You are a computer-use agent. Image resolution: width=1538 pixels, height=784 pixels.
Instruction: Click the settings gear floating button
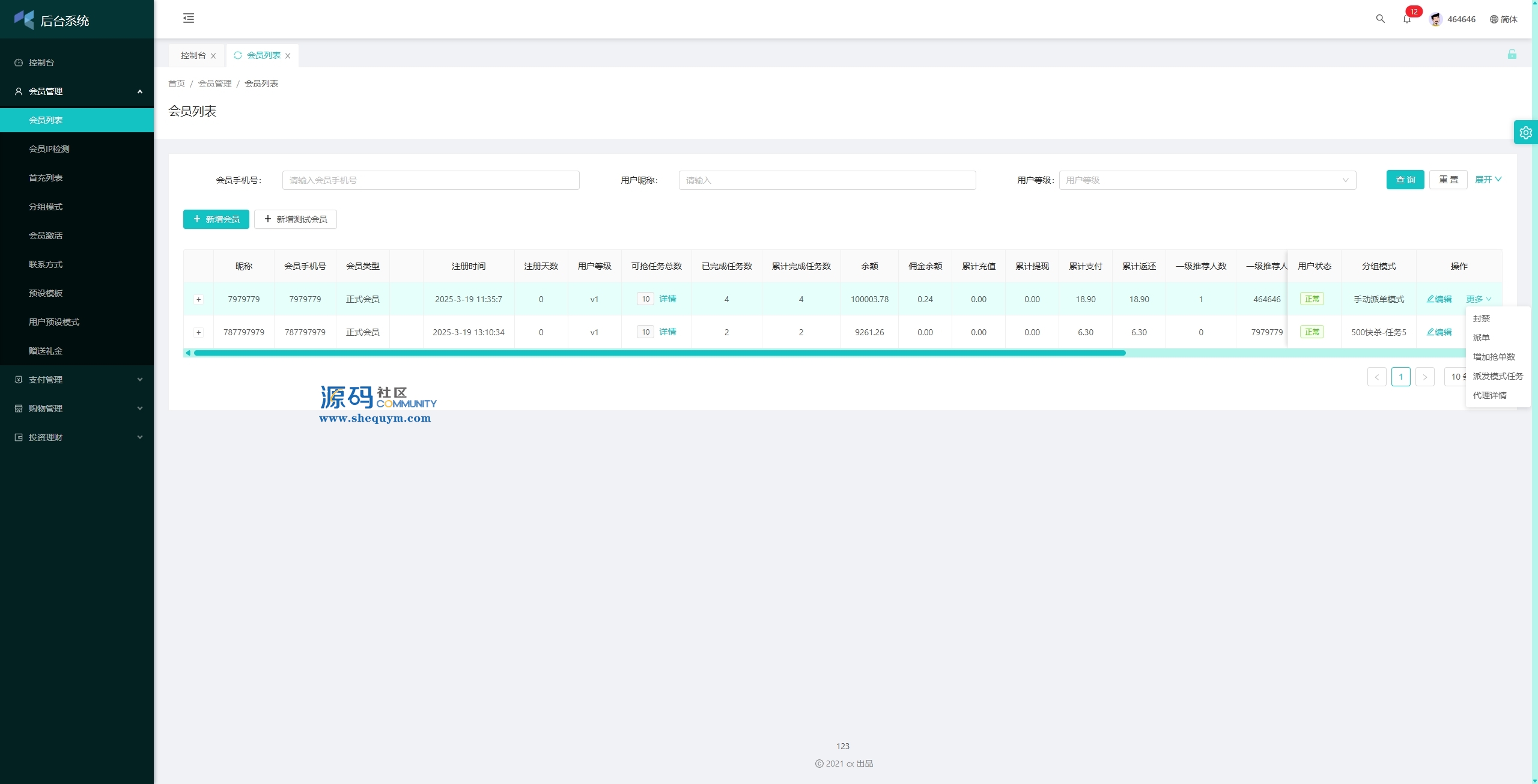click(x=1525, y=133)
